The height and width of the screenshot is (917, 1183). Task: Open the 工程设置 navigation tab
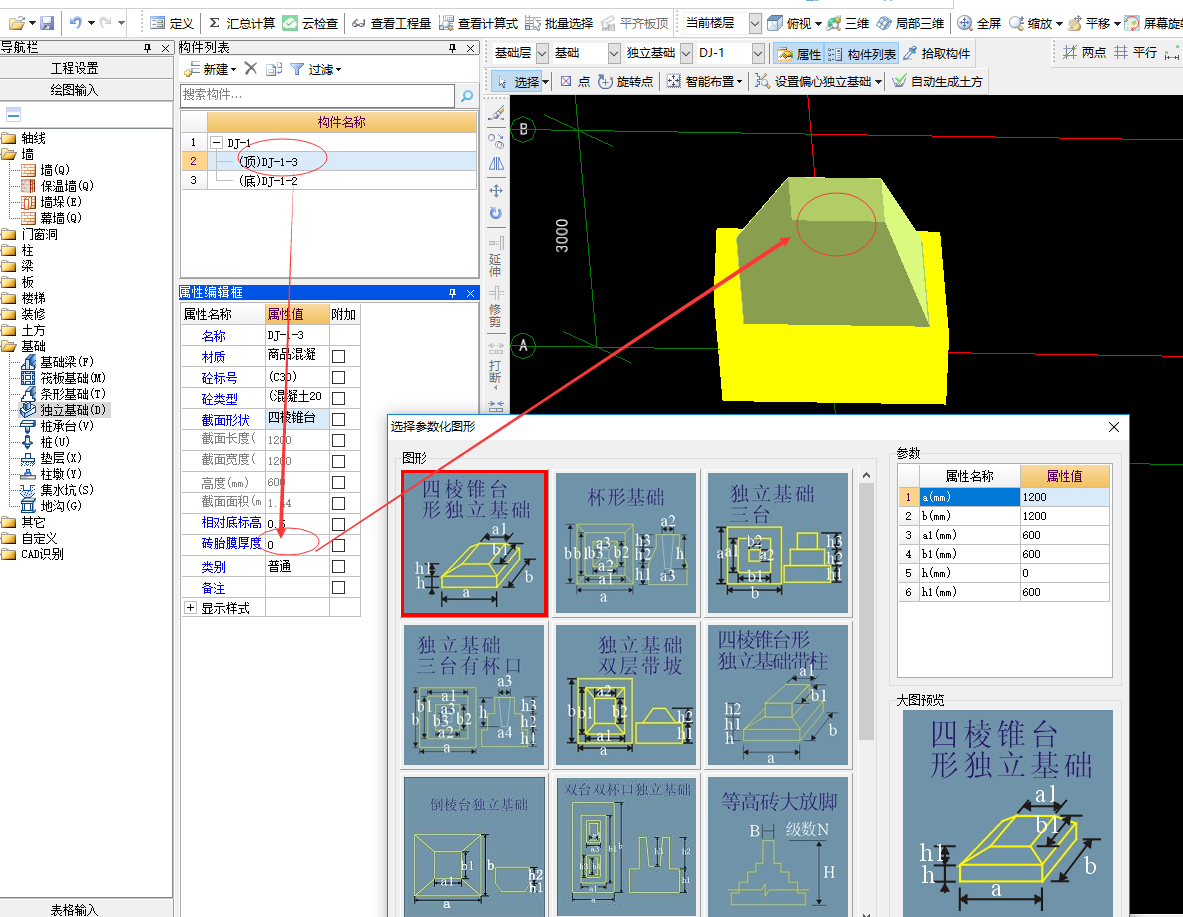coord(74,69)
